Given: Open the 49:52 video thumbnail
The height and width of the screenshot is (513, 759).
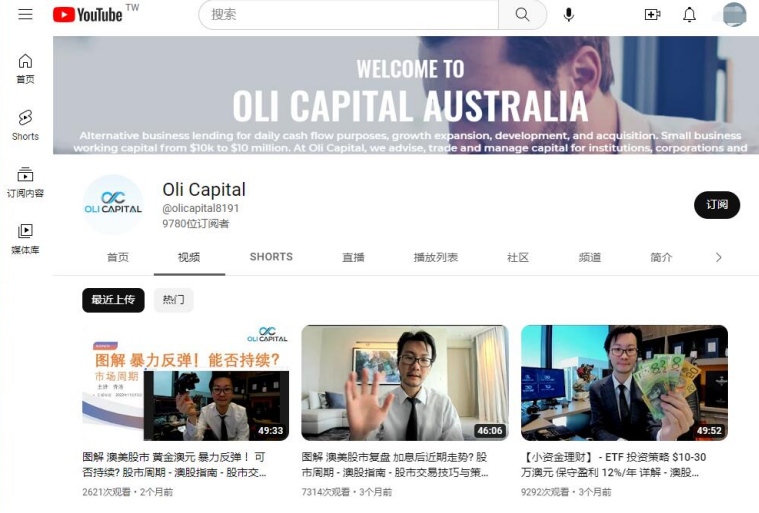Looking at the screenshot, I should point(624,382).
